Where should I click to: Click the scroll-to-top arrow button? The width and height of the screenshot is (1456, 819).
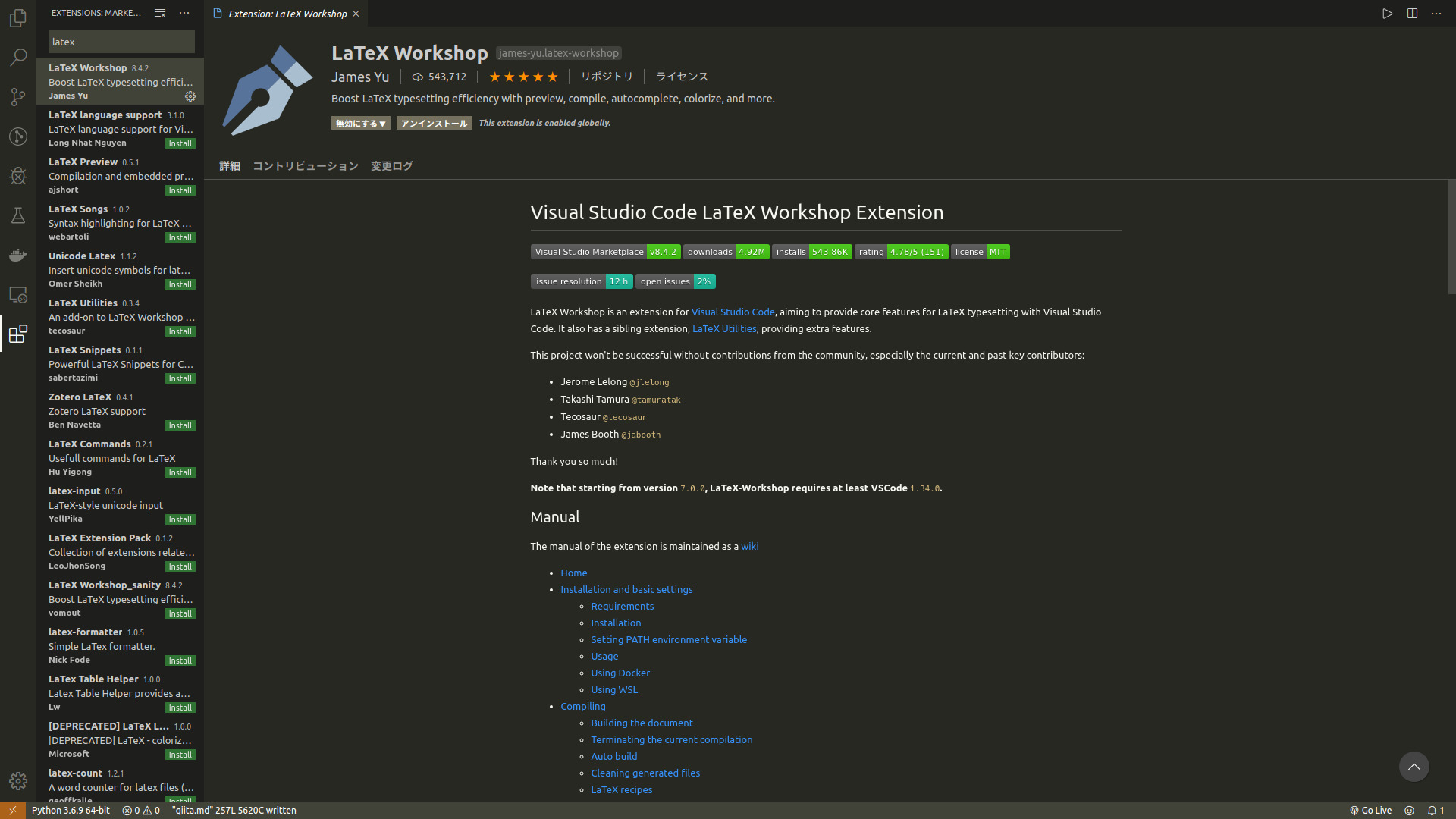1414,767
